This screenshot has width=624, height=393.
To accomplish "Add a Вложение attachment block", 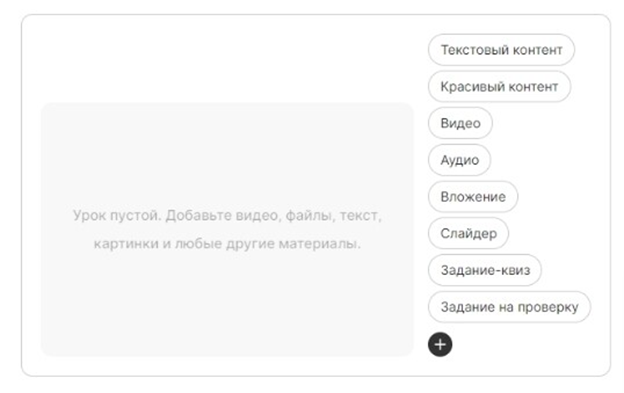I will [x=473, y=196].
